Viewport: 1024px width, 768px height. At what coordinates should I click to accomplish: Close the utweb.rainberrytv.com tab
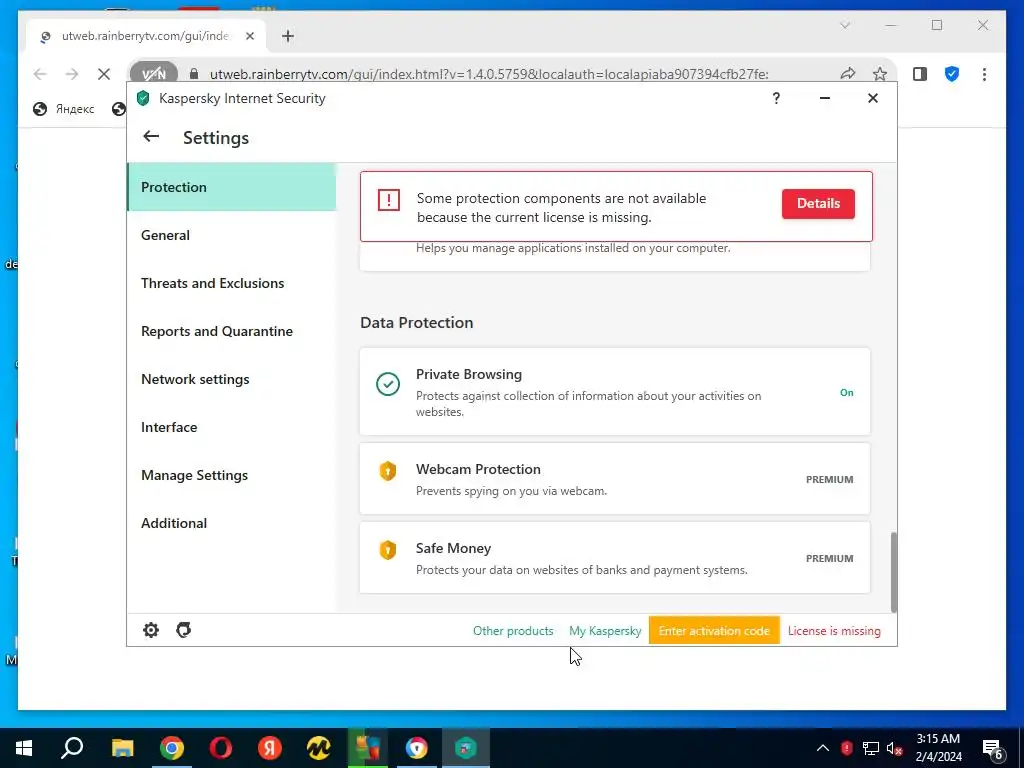click(x=249, y=36)
